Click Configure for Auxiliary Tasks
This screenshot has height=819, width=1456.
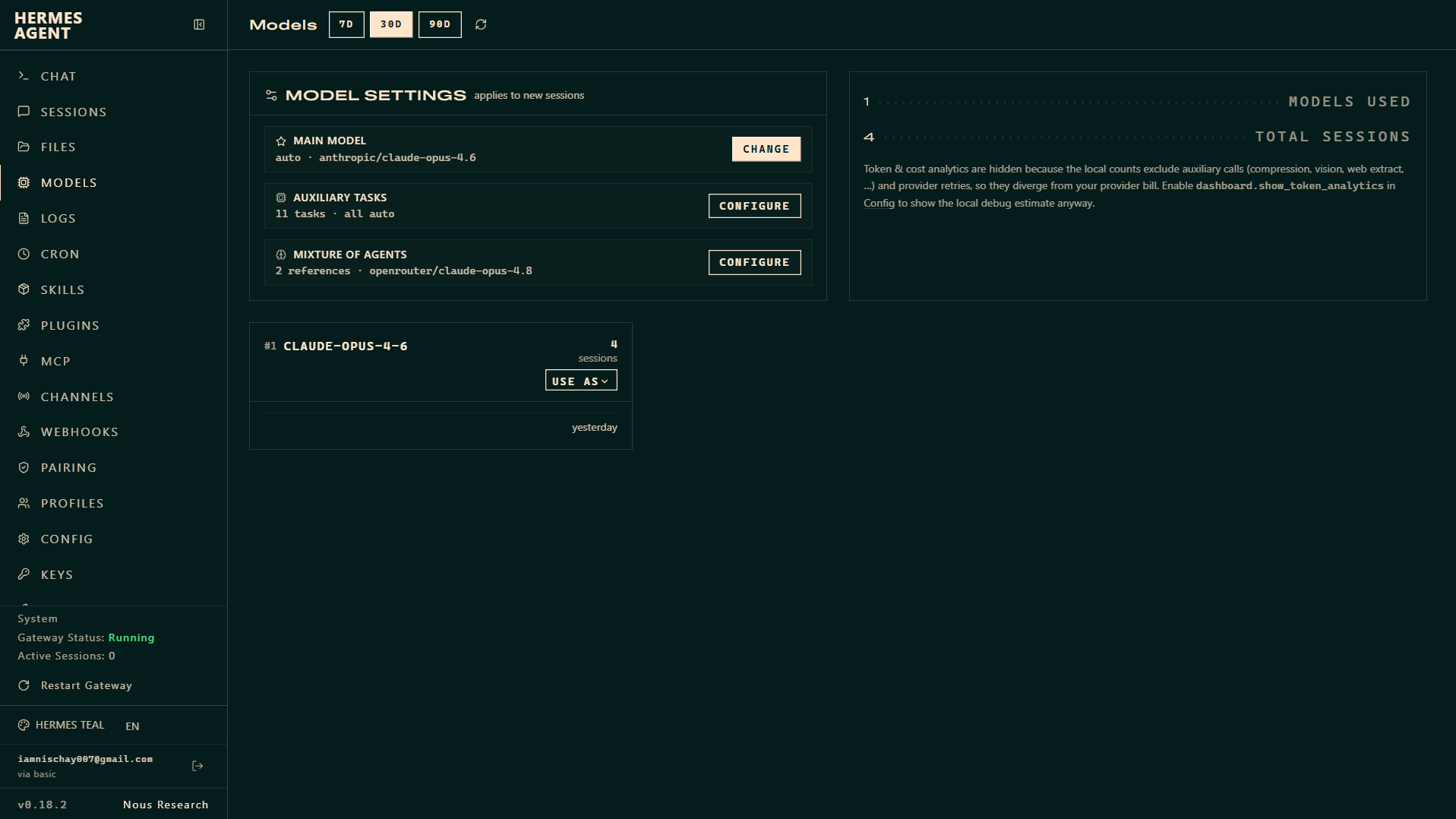click(x=754, y=206)
